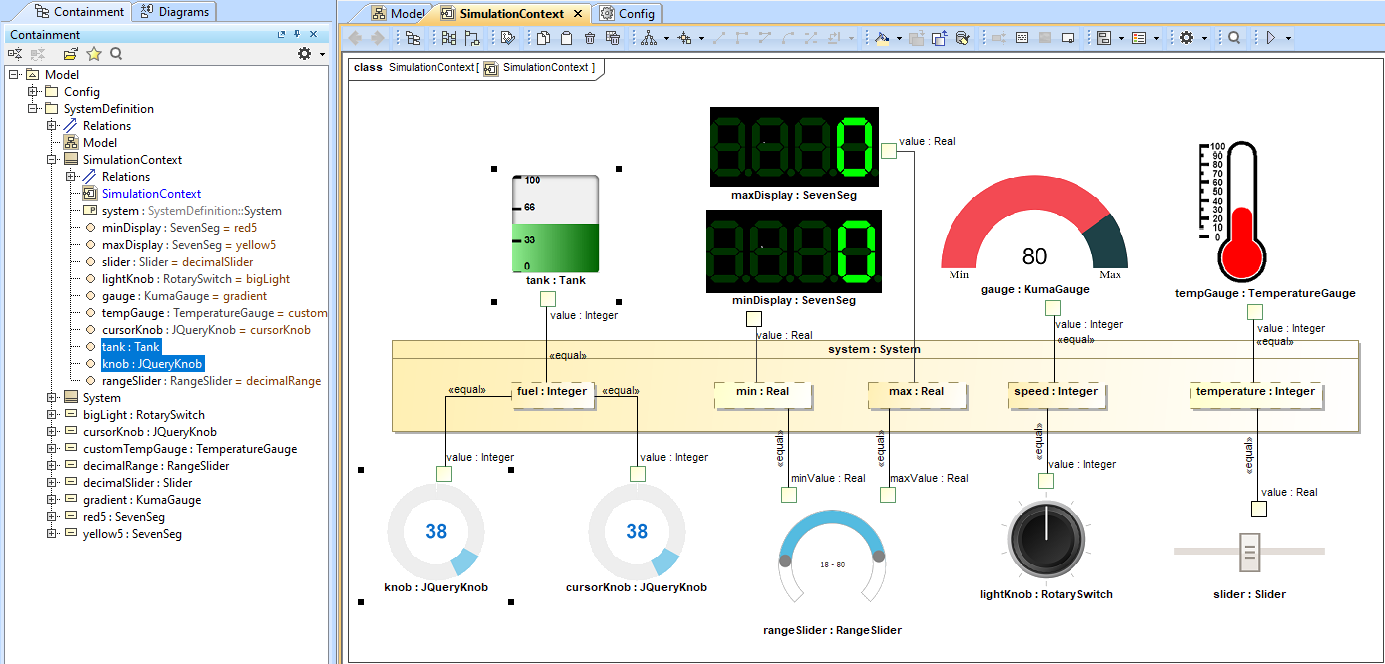The width and height of the screenshot is (1385, 664).
Task: Click the Paste clipboard icon in diagram toolbar
Action: (x=566, y=38)
